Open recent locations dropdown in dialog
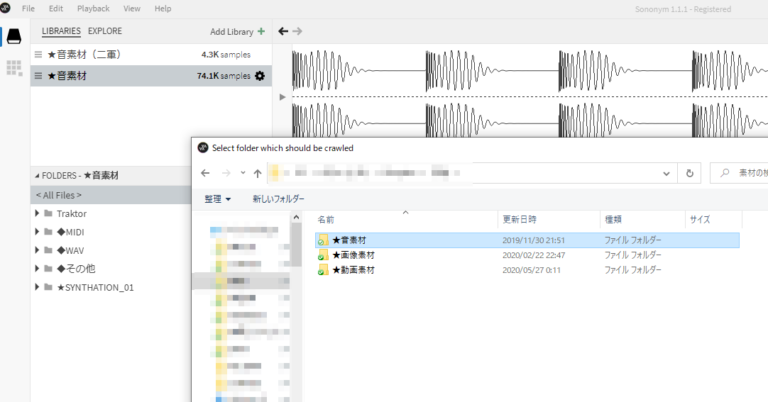 point(243,173)
